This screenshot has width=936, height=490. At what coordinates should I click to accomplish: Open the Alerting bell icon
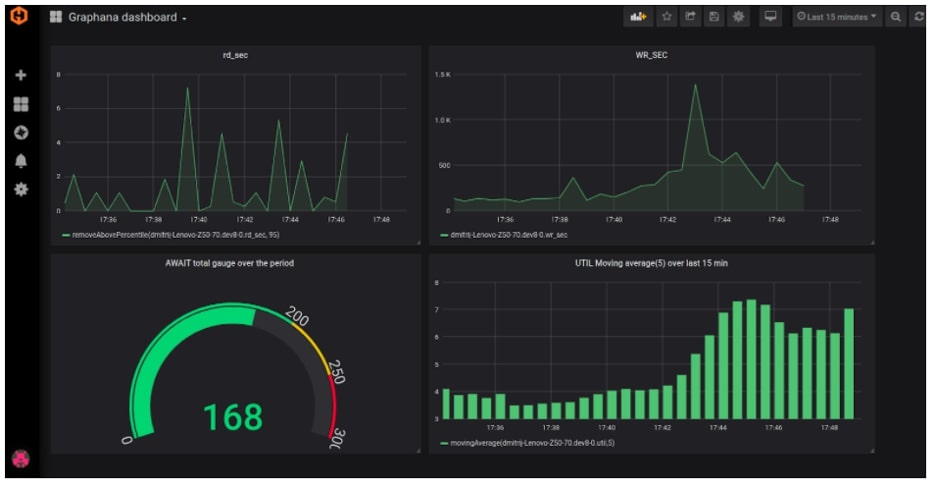pos(21,161)
